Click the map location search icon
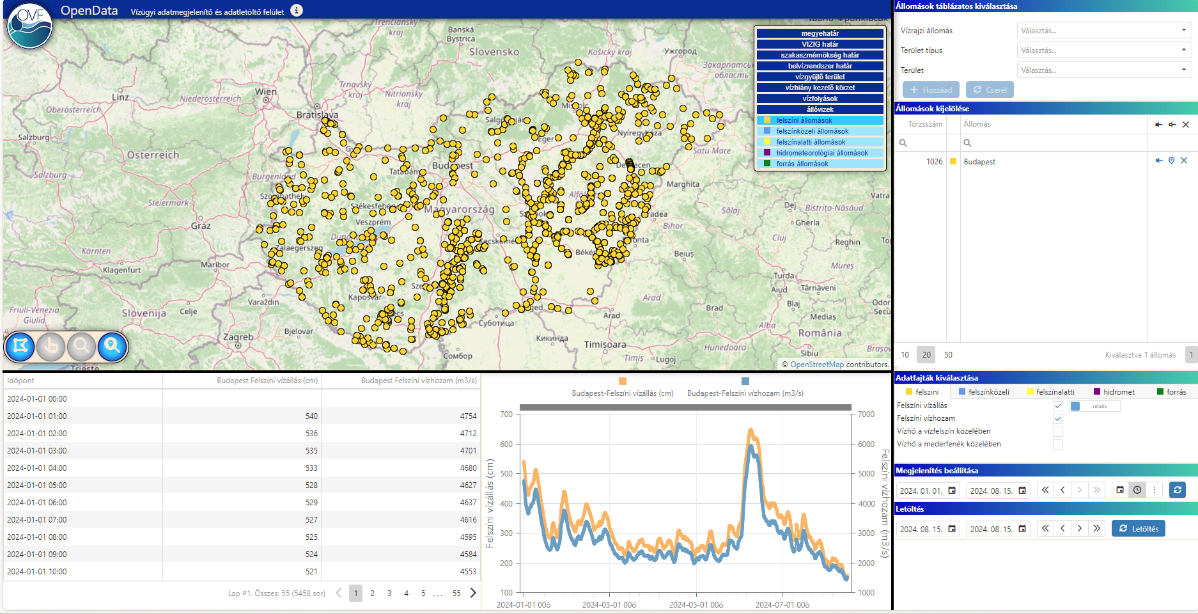 (x=113, y=347)
